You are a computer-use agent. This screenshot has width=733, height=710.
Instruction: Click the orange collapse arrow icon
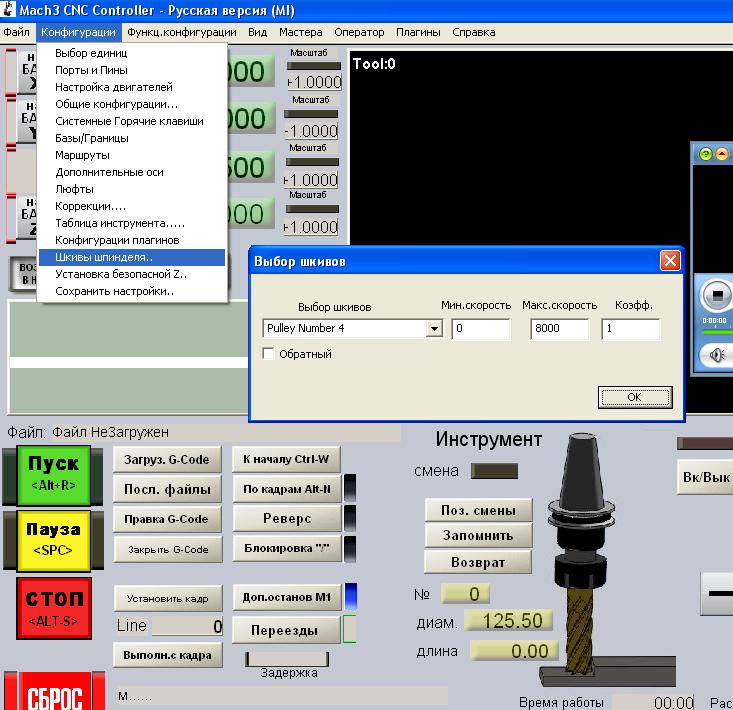(722, 154)
